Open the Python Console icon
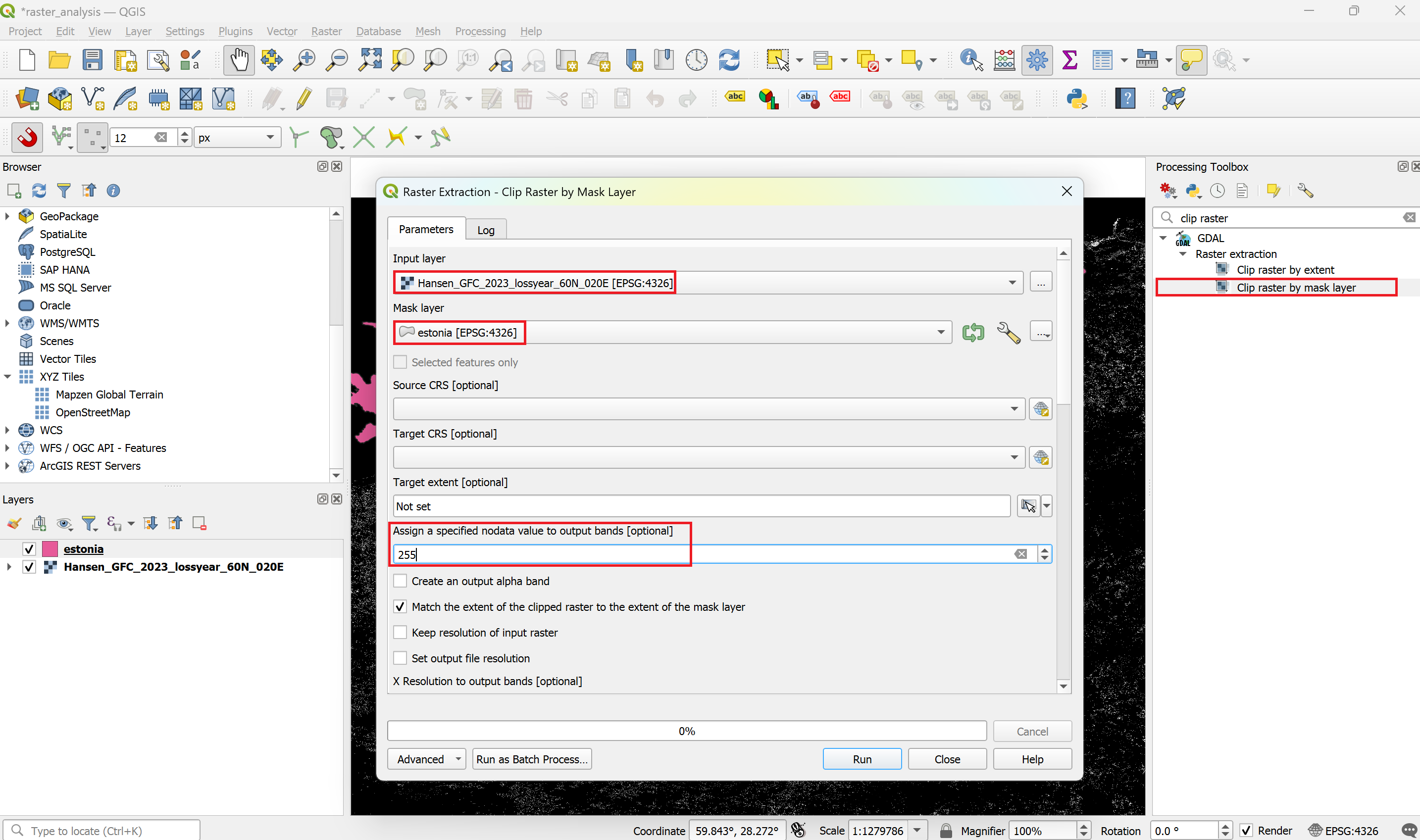The image size is (1420, 840). tap(1076, 99)
